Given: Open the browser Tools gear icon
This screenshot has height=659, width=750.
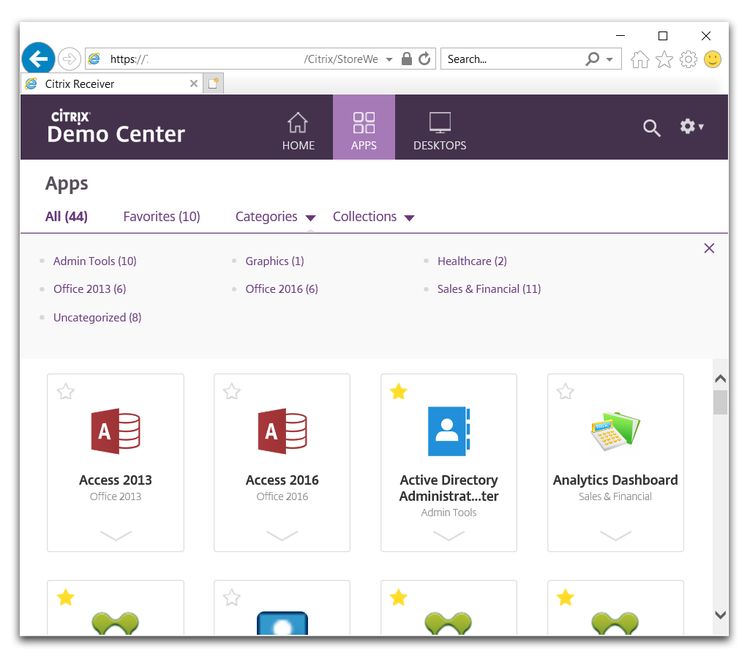Looking at the screenshot, I should (688, 59).
